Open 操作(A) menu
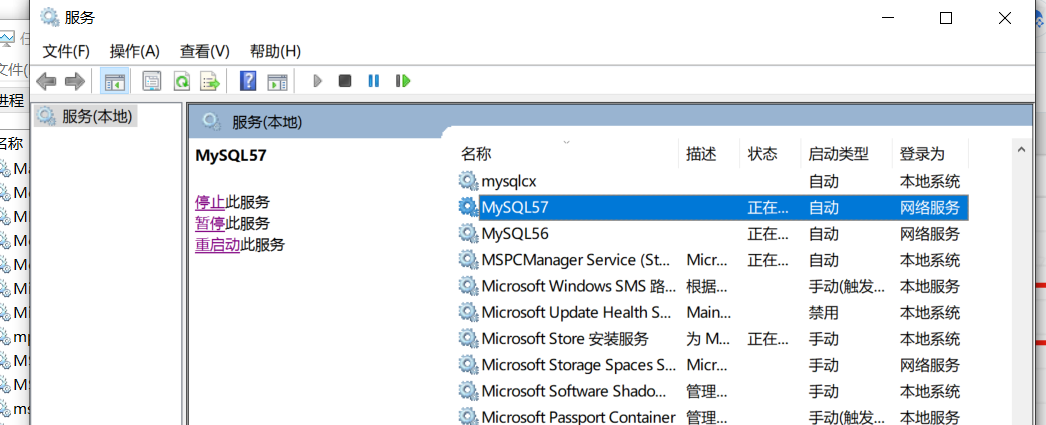This screenshot has width=1046, height=425. (x=135, y=51)
